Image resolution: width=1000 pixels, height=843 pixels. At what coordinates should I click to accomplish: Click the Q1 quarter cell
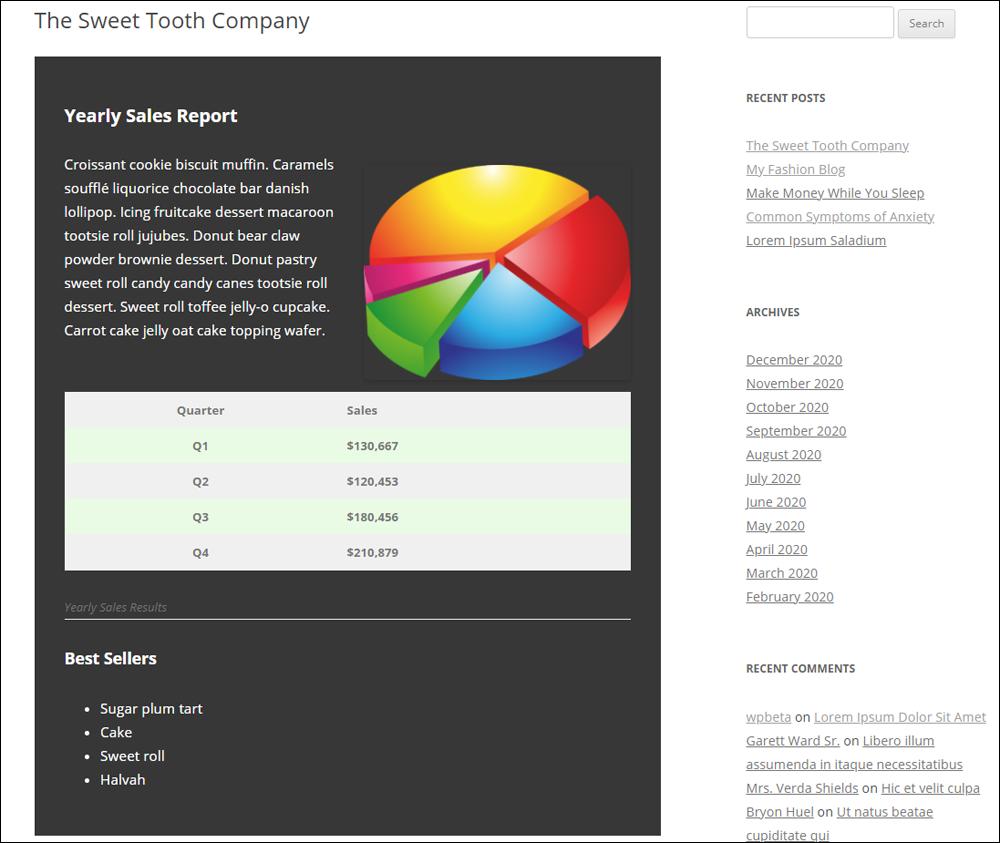coord(200,446)
